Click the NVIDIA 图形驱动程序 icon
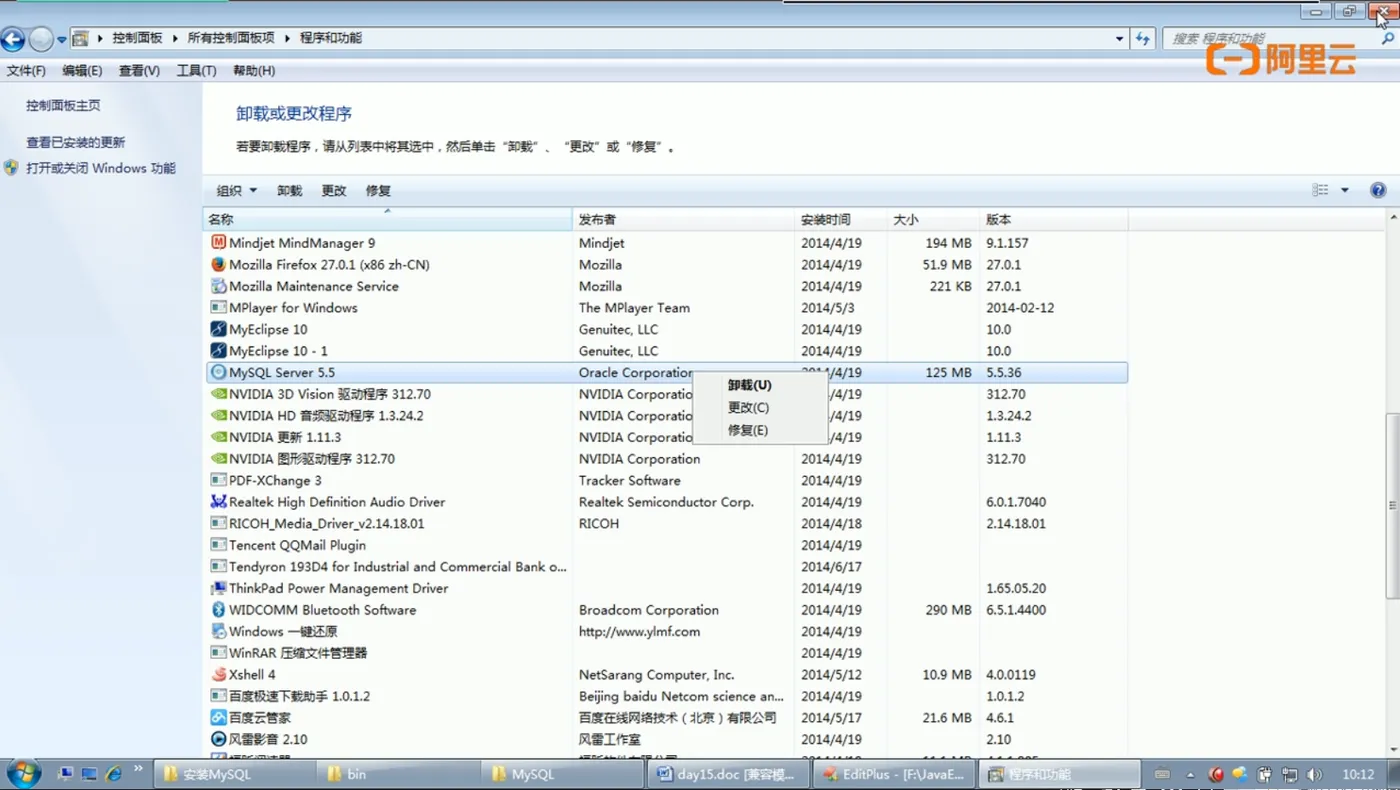Screen dimensions: 1400x790 (218, 459)
